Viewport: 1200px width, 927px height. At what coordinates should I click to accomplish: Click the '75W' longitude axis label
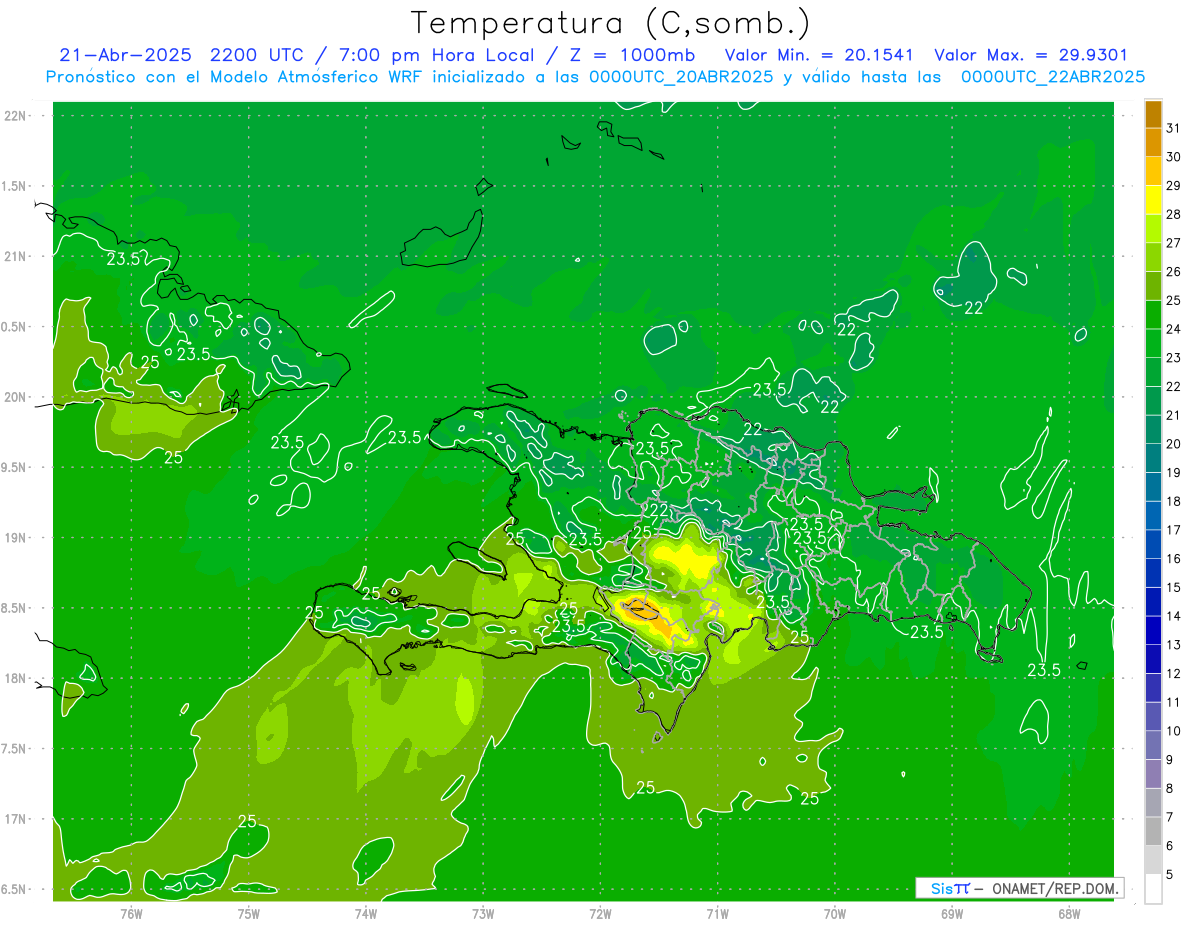pyautogui.click(x=249, y=913)
